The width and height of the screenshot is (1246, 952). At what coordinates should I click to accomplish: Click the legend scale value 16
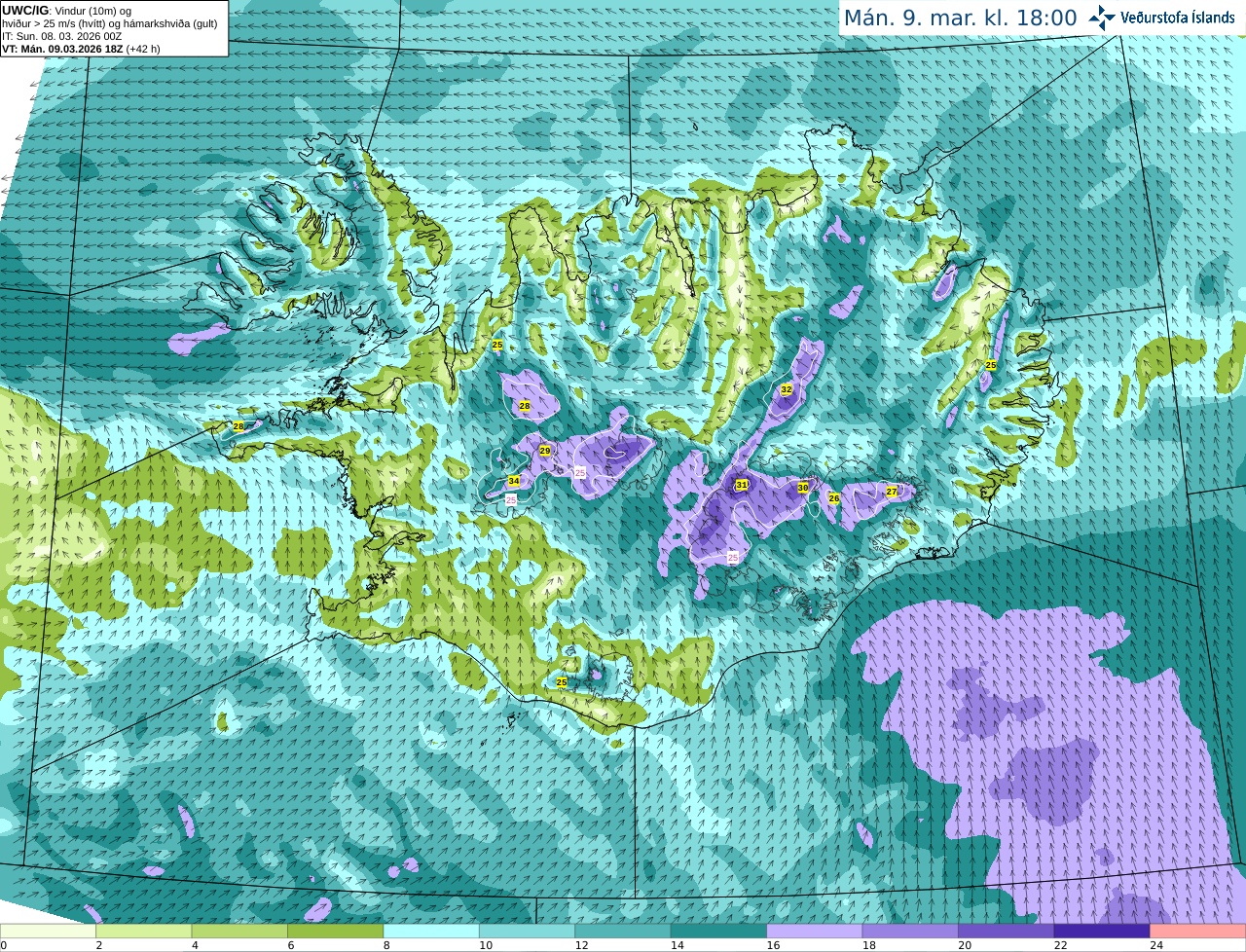(x=773, y=945)
